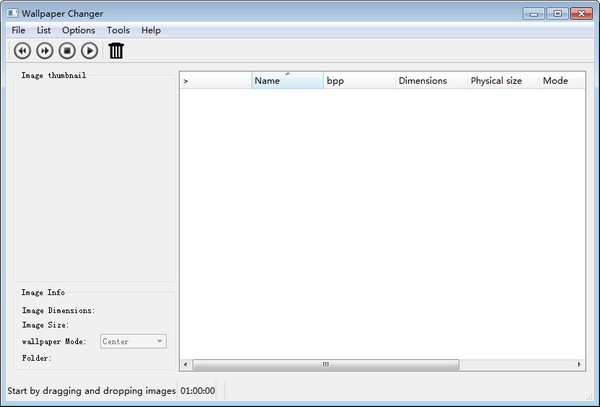Image resolution: width=600 pixels, height=407 pixels.
Task: Open the File menu
Action: (x=19, y=30)
